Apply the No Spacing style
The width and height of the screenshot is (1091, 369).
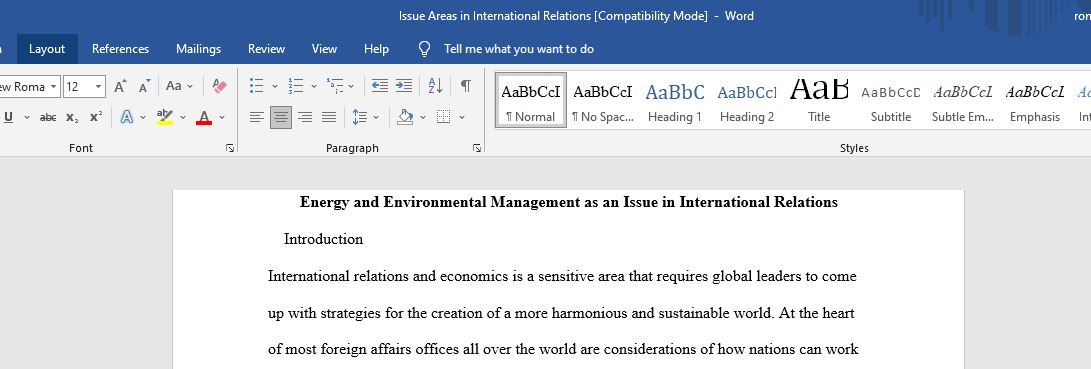point(603,100)
